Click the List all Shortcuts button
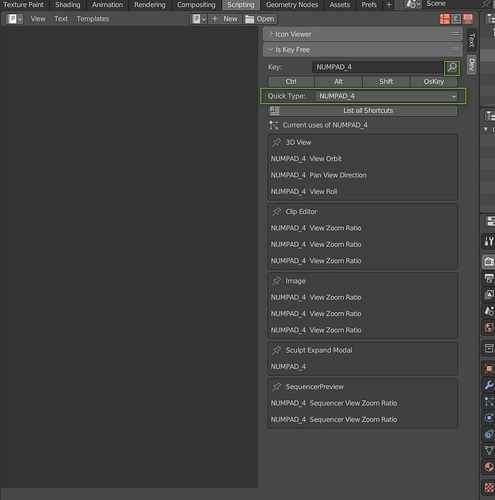495x500 pixels. (363, 110)
